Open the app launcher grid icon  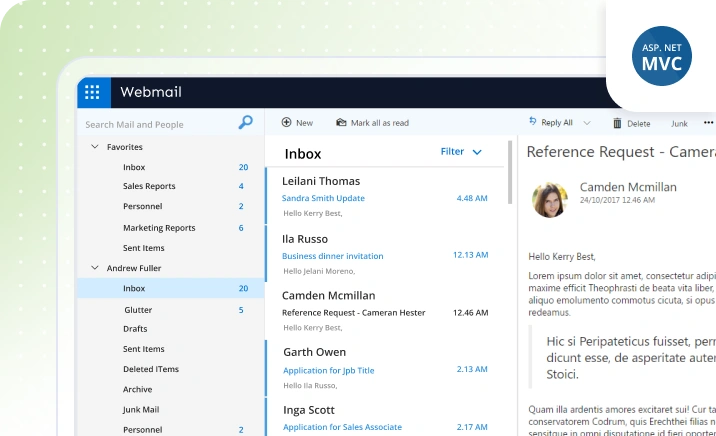(x=92, y=92)
